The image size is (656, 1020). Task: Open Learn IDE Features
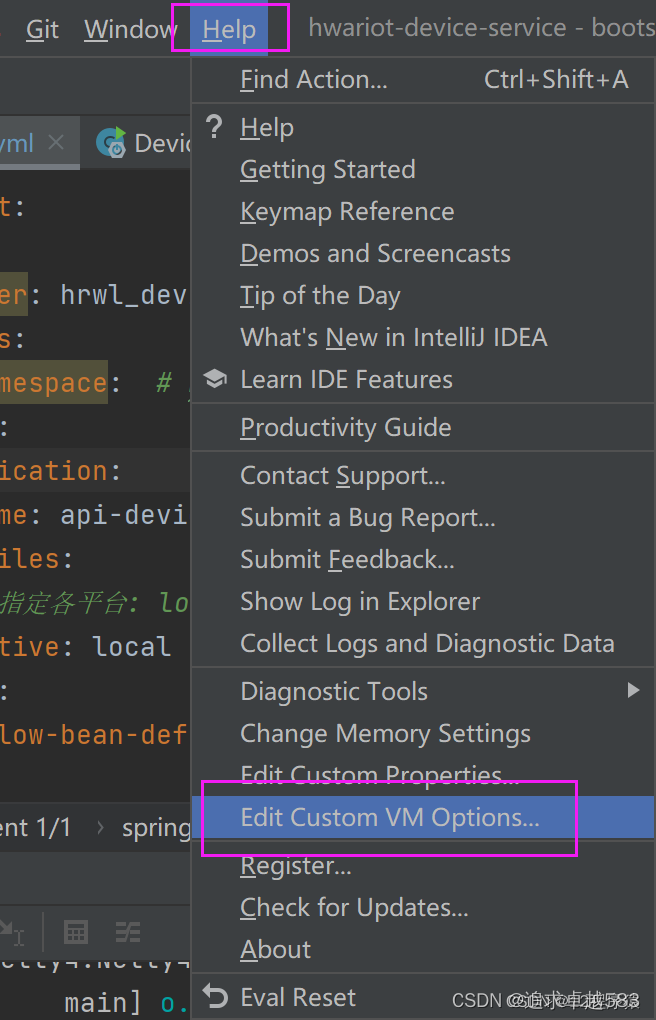coord(422,379)
